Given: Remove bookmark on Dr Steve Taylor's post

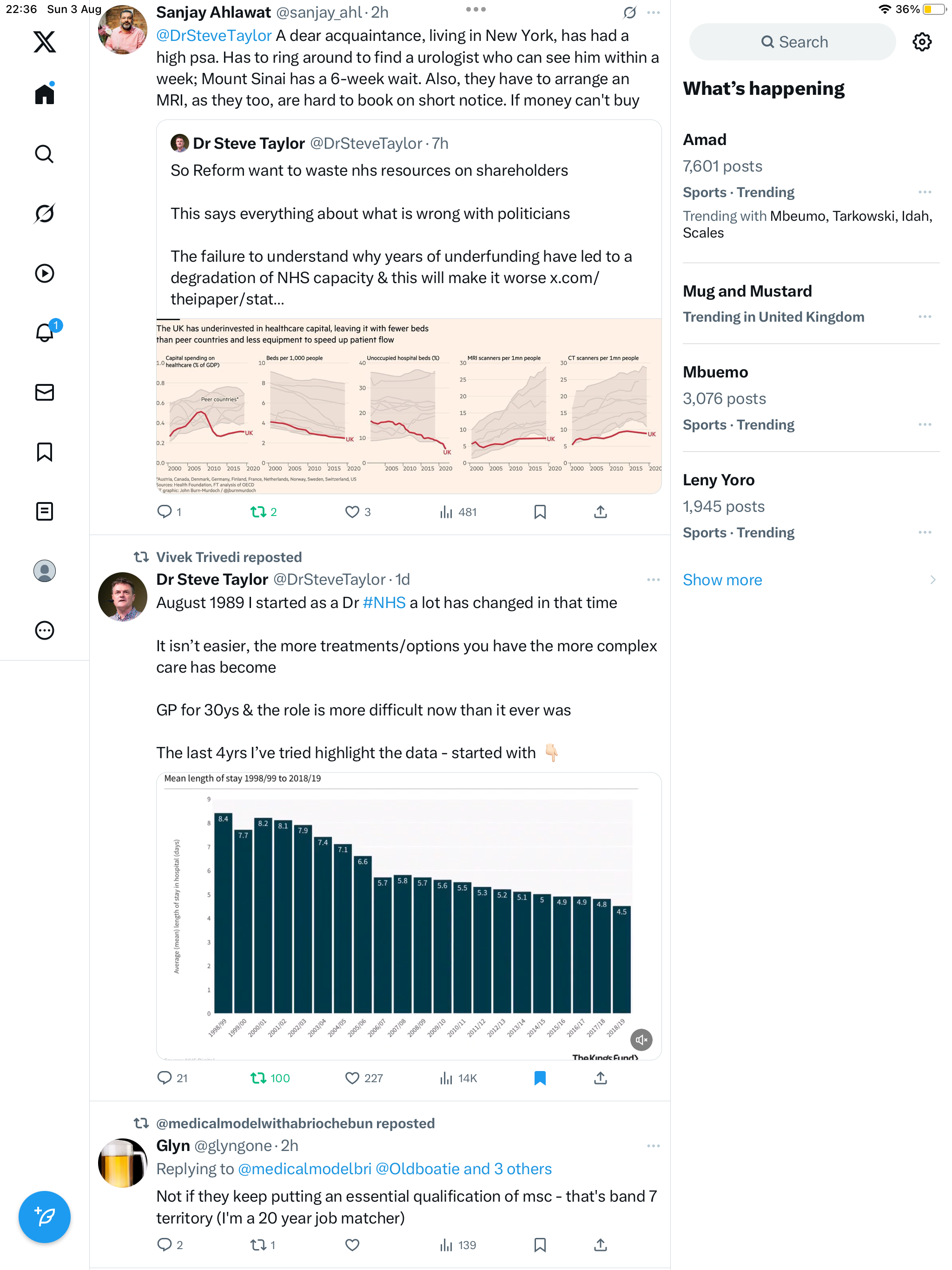Looking at the screenshot, I should coord(540,1078).
